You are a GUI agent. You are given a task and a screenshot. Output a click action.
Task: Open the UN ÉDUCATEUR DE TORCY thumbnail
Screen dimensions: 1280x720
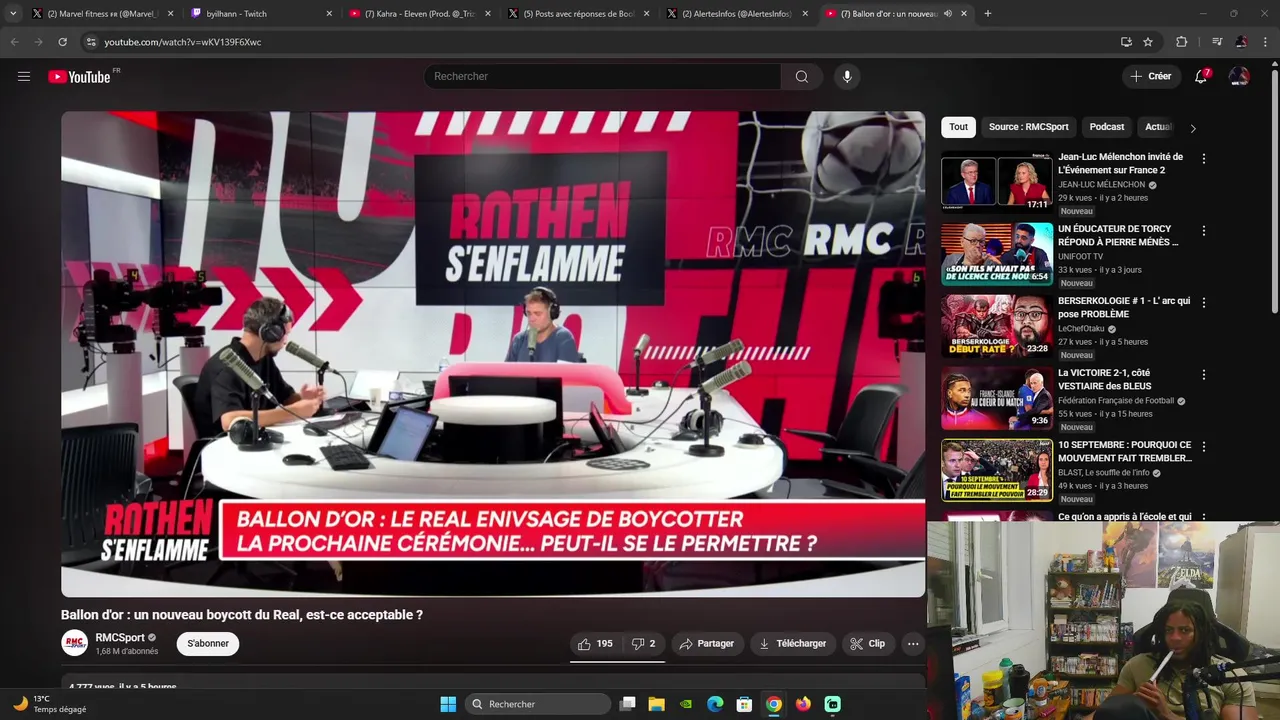(x=997, y=254)
